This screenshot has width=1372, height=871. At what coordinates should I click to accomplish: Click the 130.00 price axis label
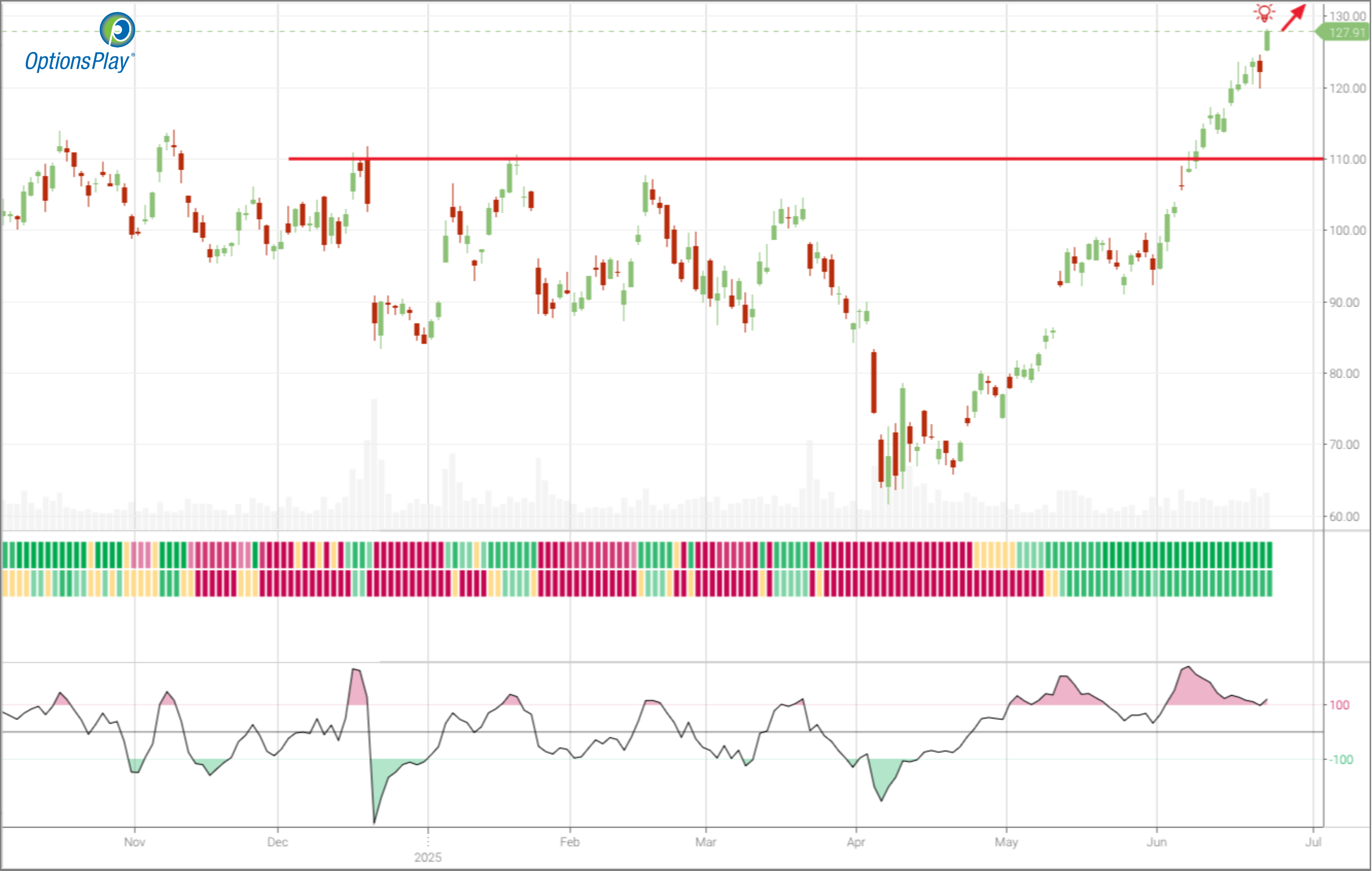pos(1348,16)
